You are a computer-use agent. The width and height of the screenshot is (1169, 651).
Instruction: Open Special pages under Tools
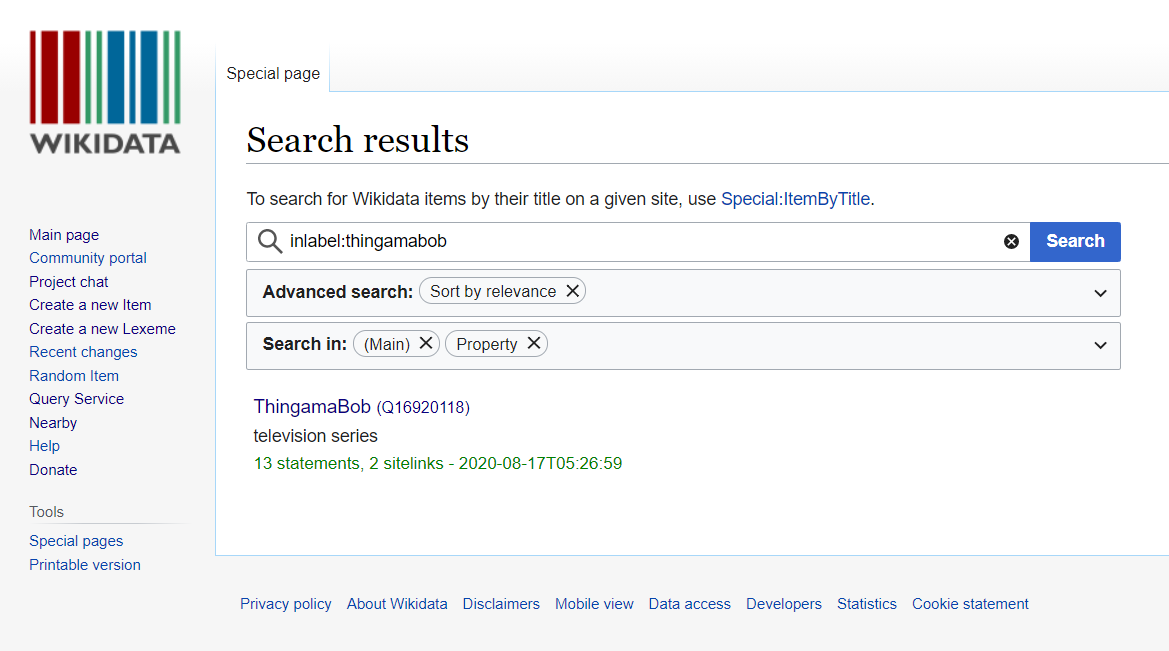tap(76, 541)
